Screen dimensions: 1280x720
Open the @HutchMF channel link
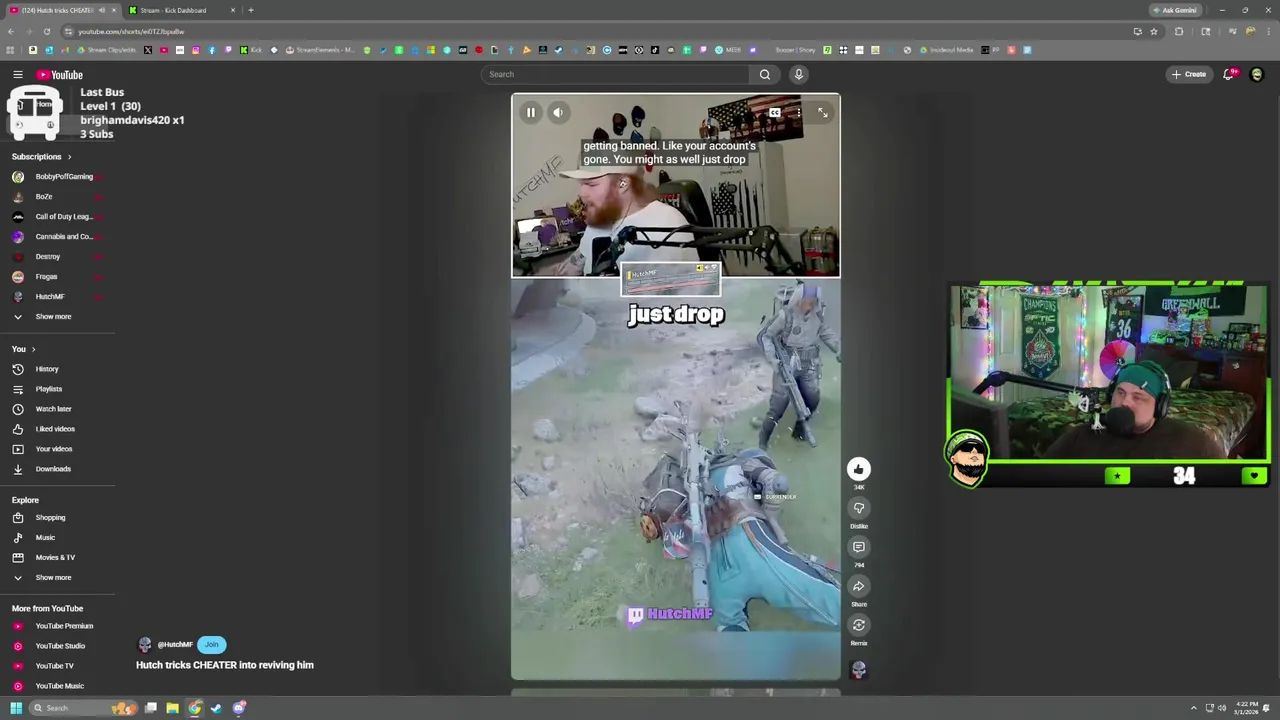point(175,645)
